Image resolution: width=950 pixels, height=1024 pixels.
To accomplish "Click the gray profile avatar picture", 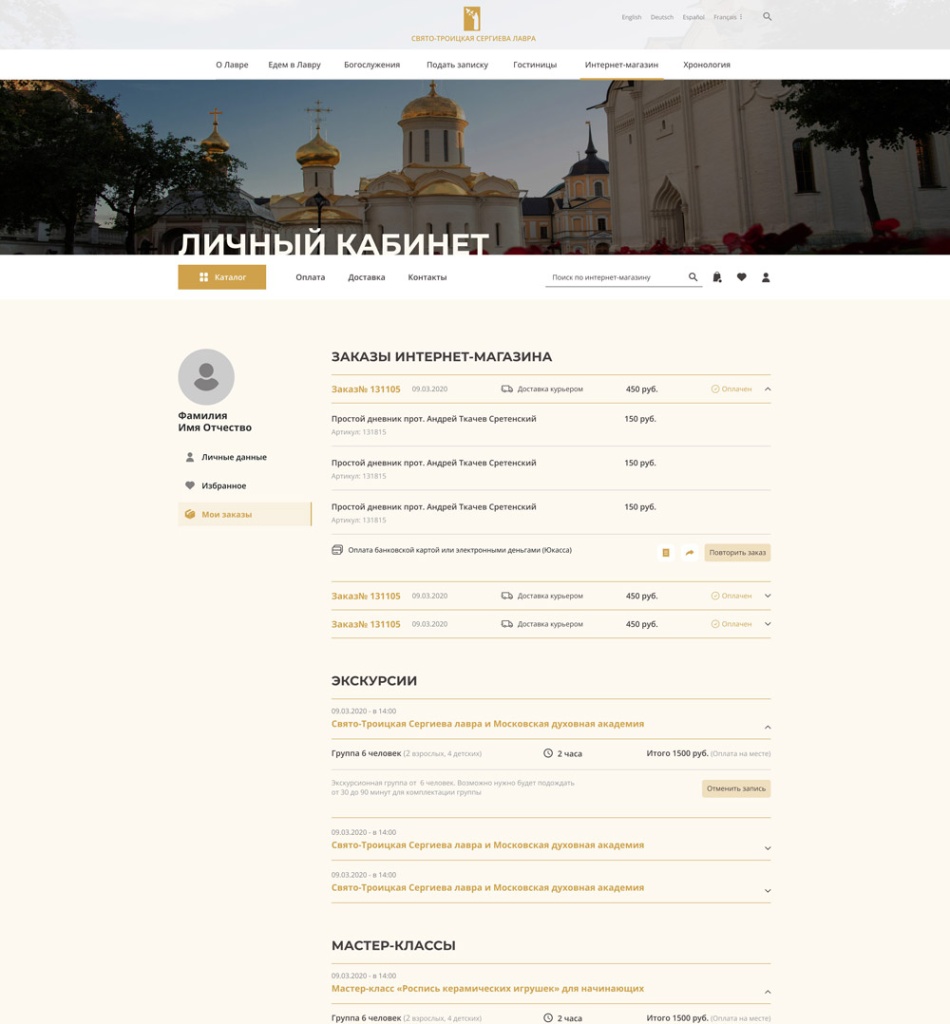I will click(206, 377).
